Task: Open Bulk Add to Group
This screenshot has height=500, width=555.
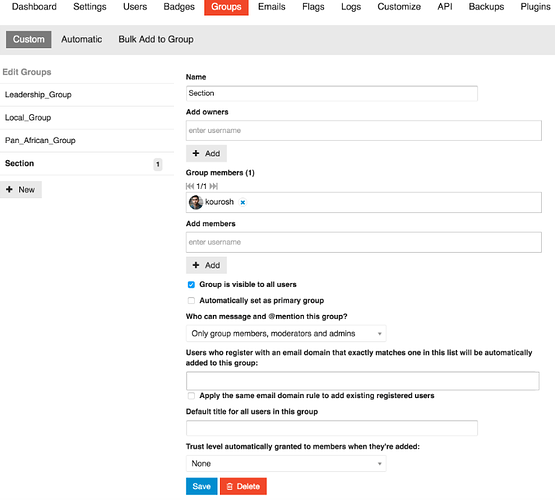Action: pyautogui.click(x=156, y=39)
